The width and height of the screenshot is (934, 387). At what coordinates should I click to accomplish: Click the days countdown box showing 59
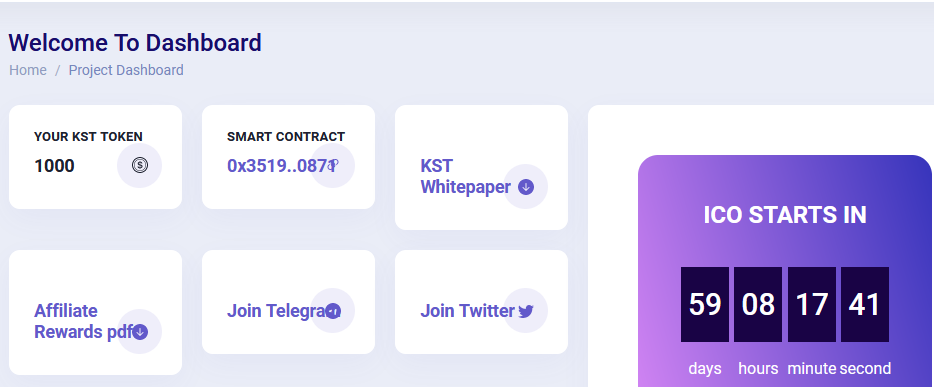pyautogui.click(x=705, y=304)
